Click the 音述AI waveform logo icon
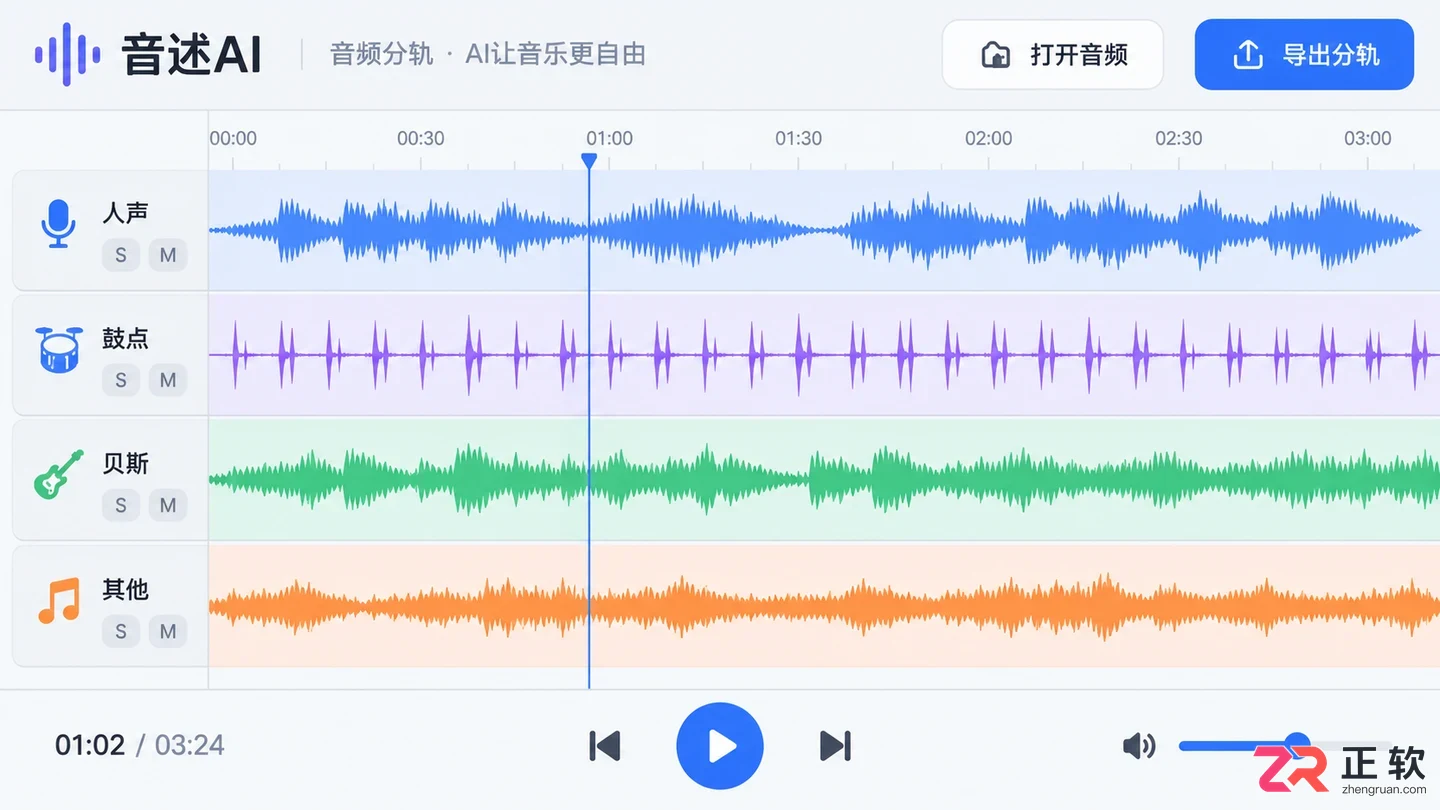The width and height of the screenshot is (1440, 810). click(67, 54)
